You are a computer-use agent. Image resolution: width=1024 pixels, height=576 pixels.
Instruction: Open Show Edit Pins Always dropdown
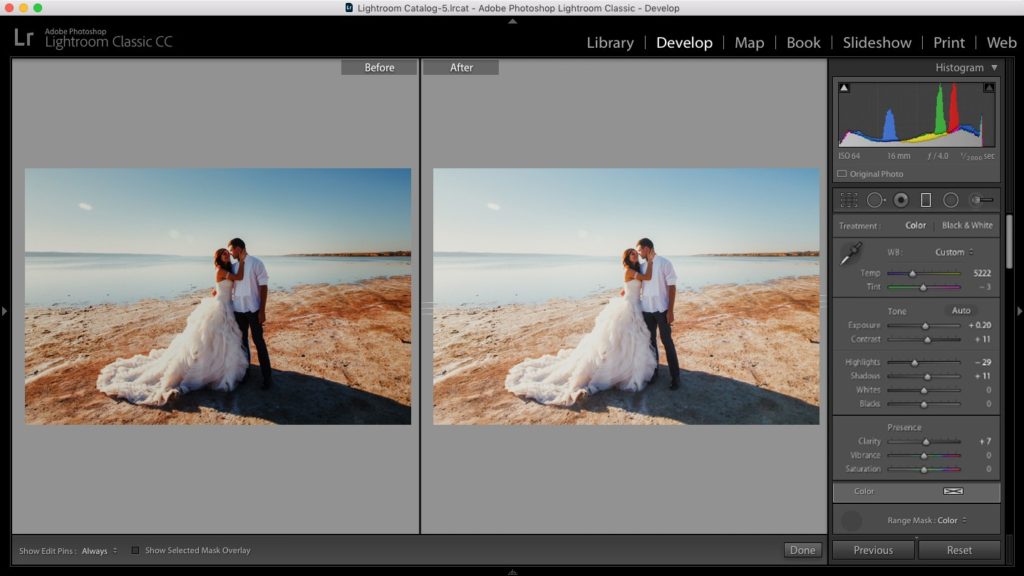point(99,551)
